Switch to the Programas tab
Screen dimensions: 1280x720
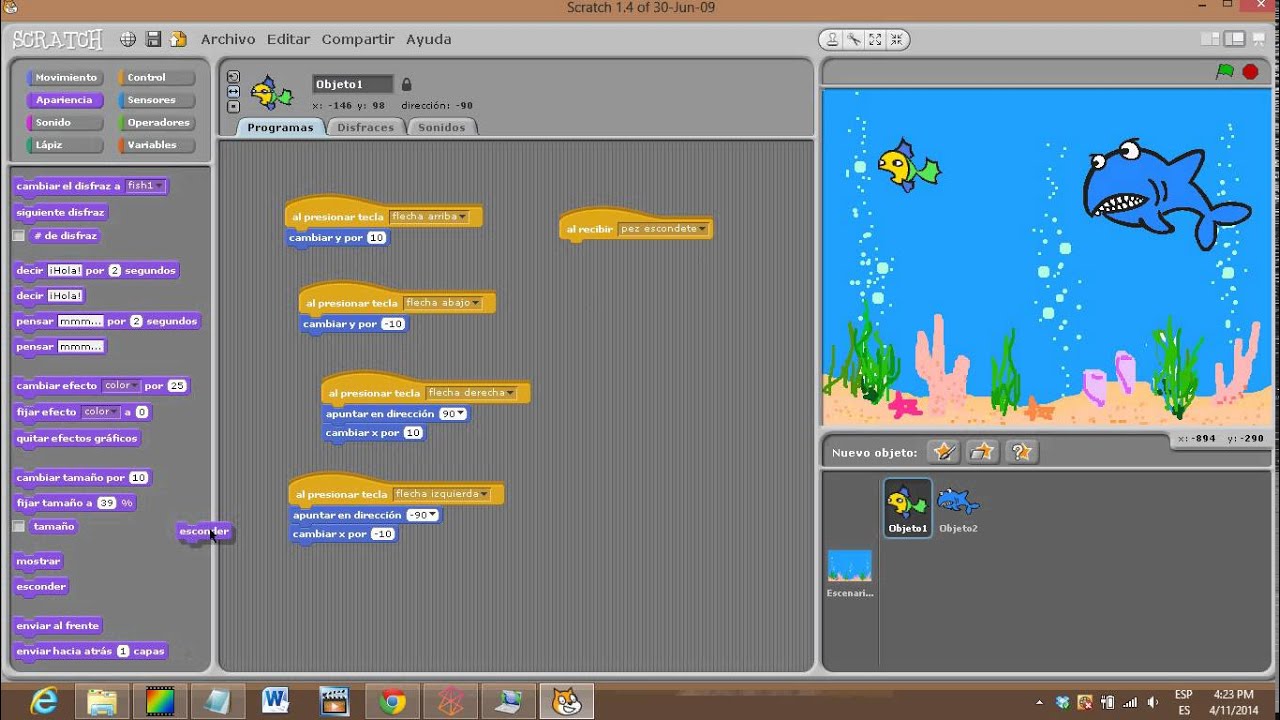280,127
